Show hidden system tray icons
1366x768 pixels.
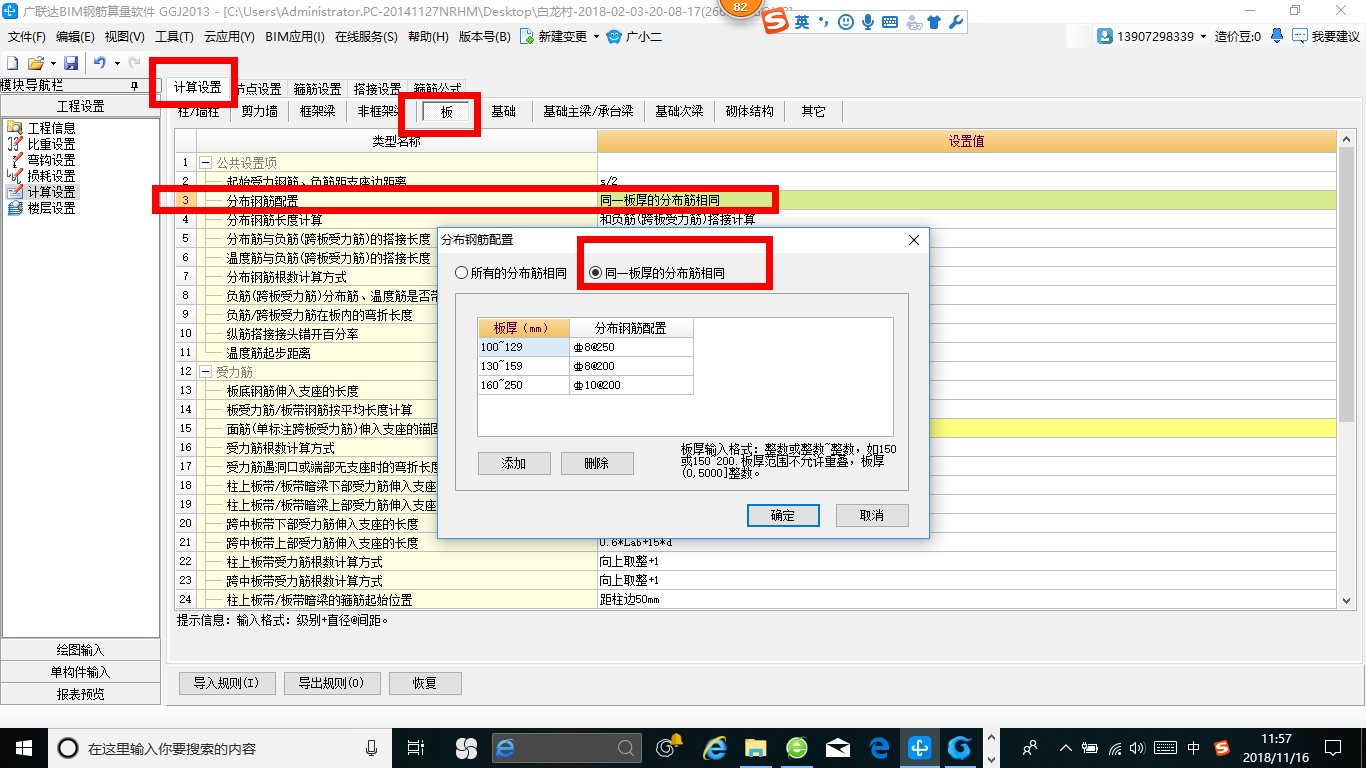[x=1066, y=747]
